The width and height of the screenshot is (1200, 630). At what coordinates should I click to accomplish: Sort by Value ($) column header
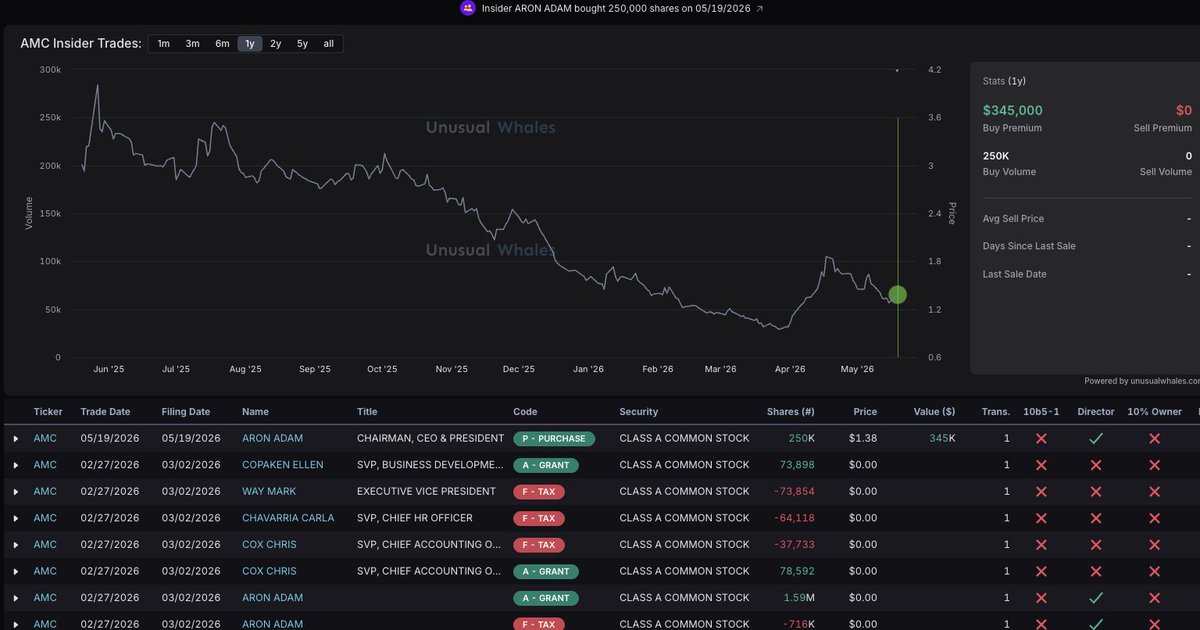click(934, 411)
